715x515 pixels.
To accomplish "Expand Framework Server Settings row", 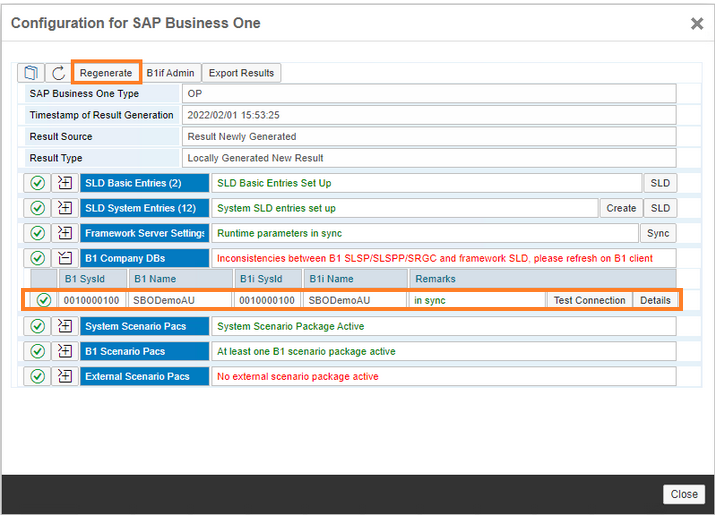I will click(x=65, y=233).
